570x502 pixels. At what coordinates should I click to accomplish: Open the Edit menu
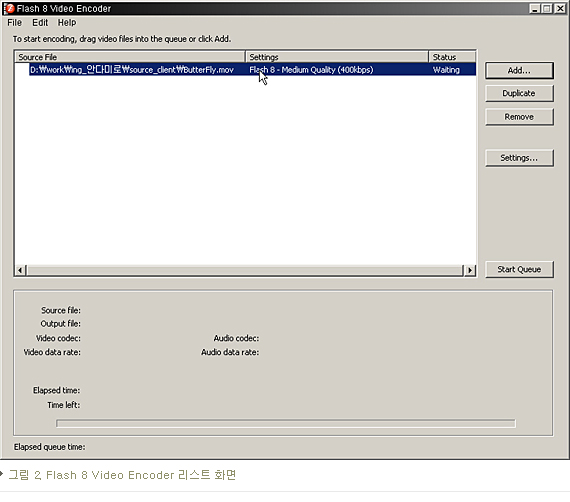(40, 23)
